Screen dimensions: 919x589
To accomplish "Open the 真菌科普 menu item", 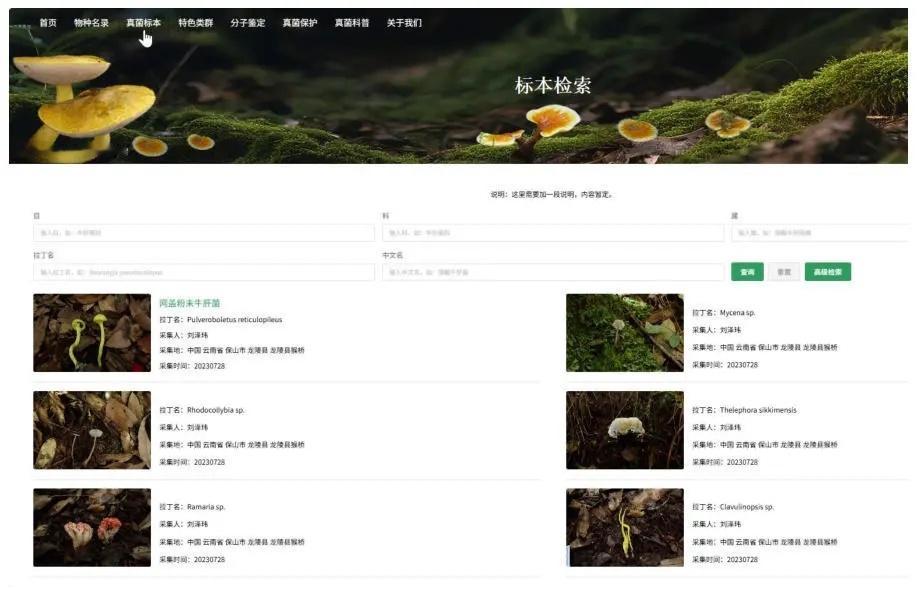I will pos(352,23).
